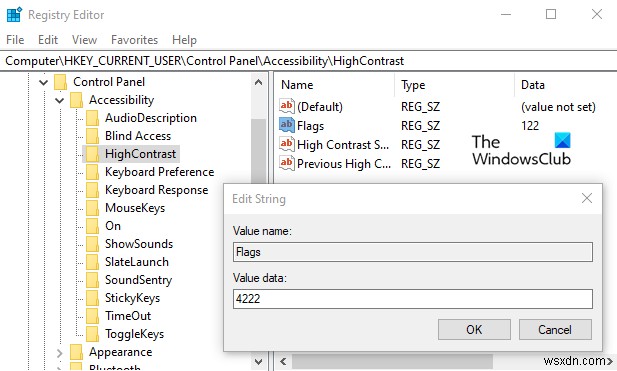Screen dimensions: 617x371
Task: Select the Blind Access key
Action: (138, 136)
